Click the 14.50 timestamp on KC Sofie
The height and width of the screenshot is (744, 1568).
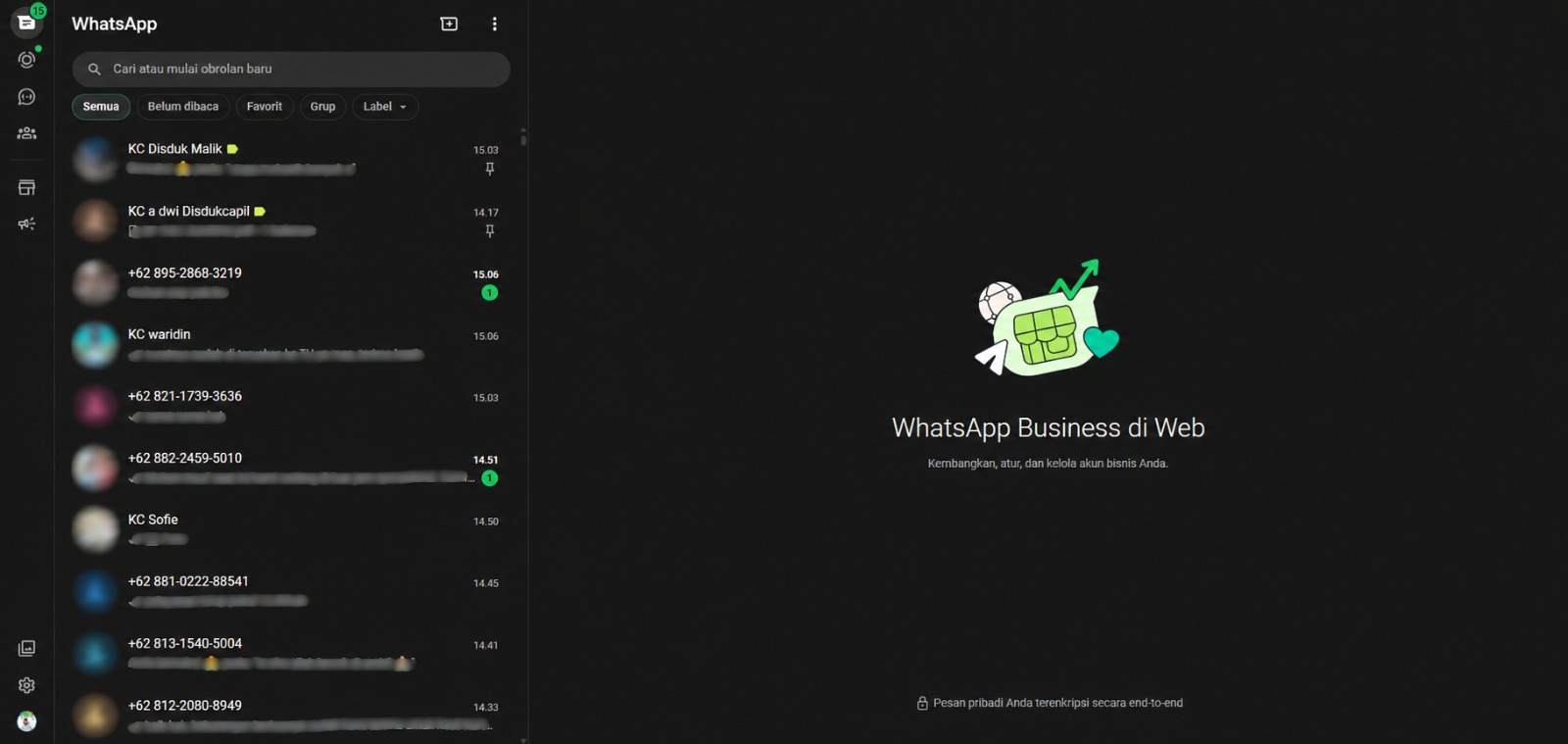(486, 521)
